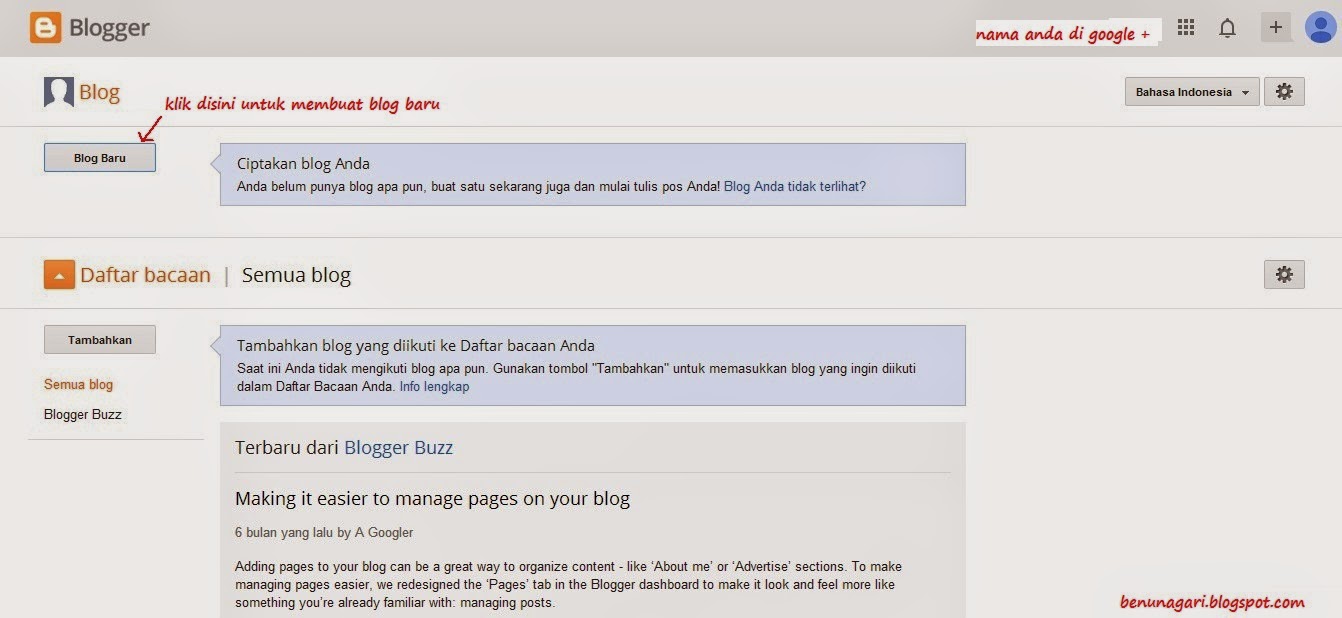Image resolution: width=1342 pixels, height=618 pixels.
Task: Click the Tambahkan button
Action: coord(100,340)
